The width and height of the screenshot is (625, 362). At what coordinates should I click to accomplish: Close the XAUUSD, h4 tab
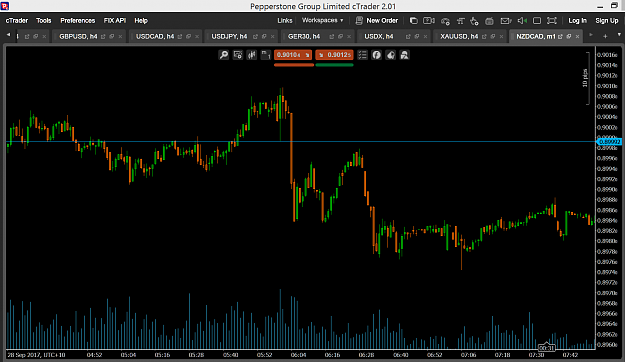[x=501, y=36]
